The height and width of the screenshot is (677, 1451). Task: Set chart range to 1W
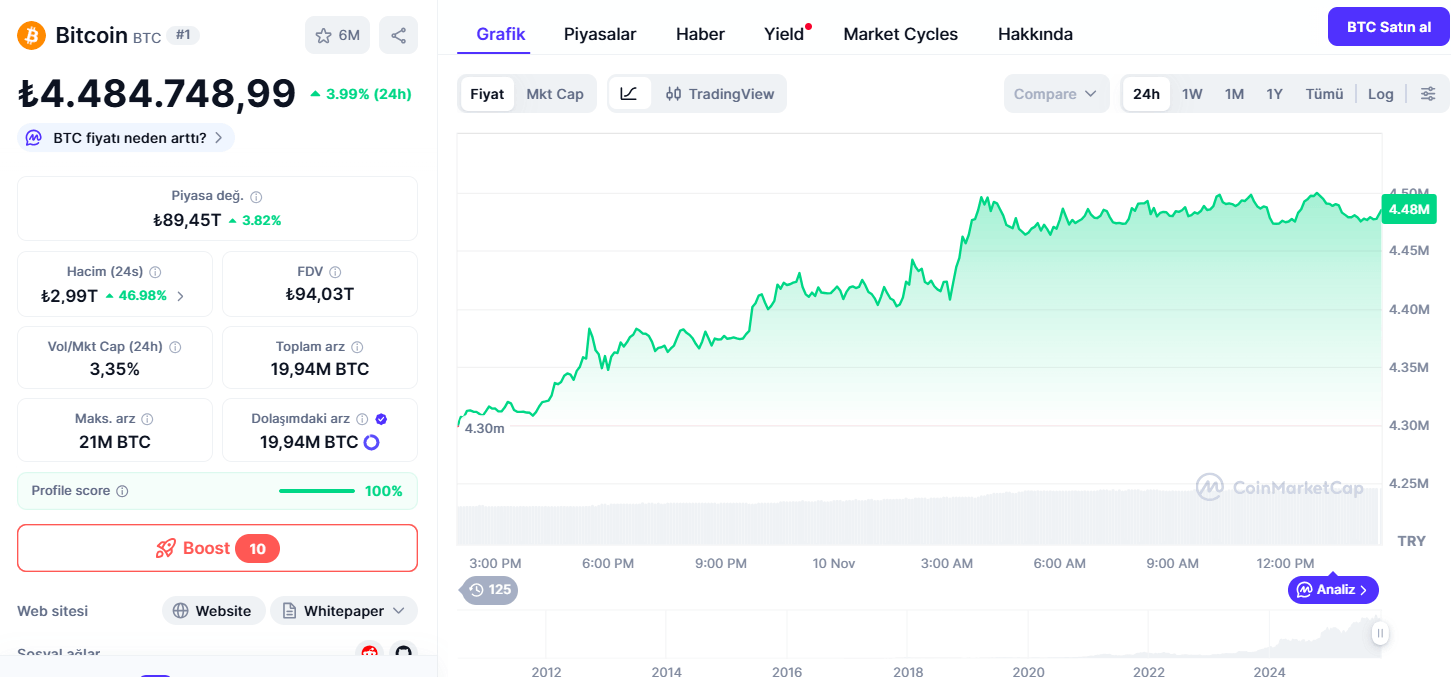click(x=1192, y=94)
